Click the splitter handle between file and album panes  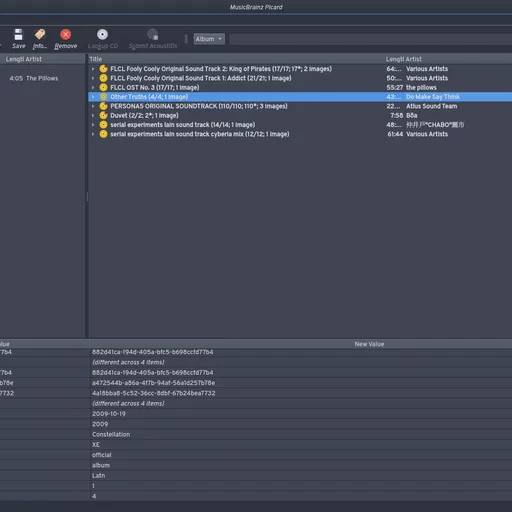click(87, 197)
